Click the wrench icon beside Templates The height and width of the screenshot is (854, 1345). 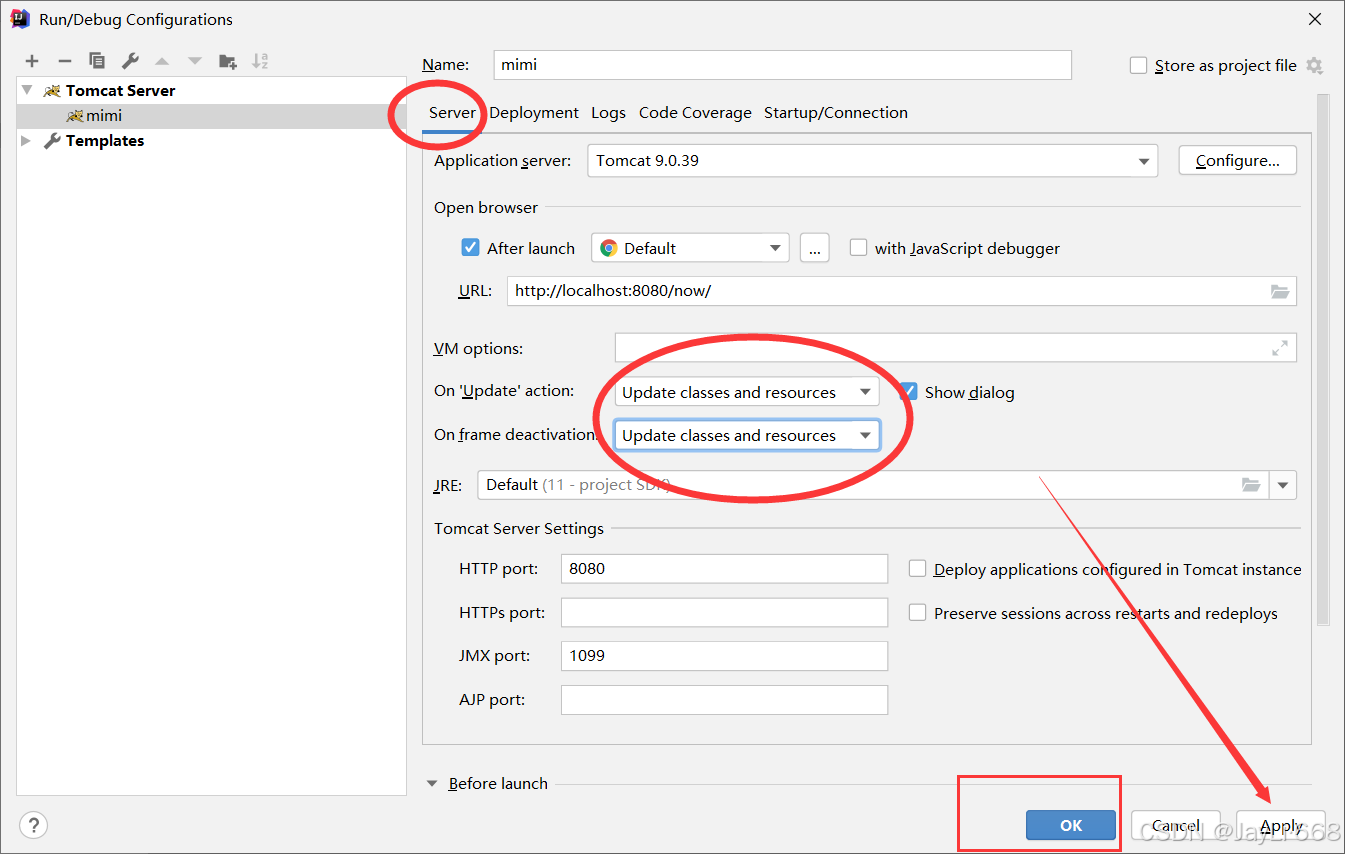coord(52,141)
